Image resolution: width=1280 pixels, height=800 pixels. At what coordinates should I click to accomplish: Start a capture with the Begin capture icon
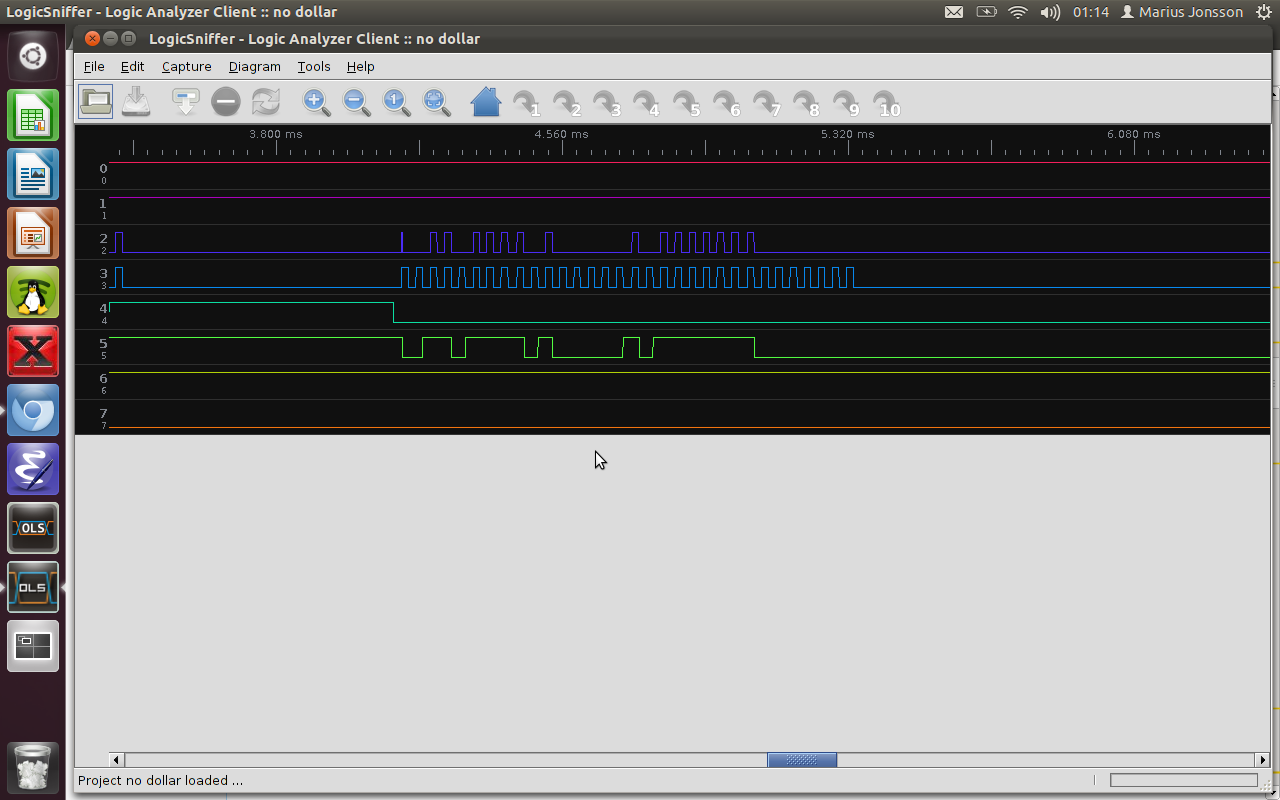tap(186, 101)
